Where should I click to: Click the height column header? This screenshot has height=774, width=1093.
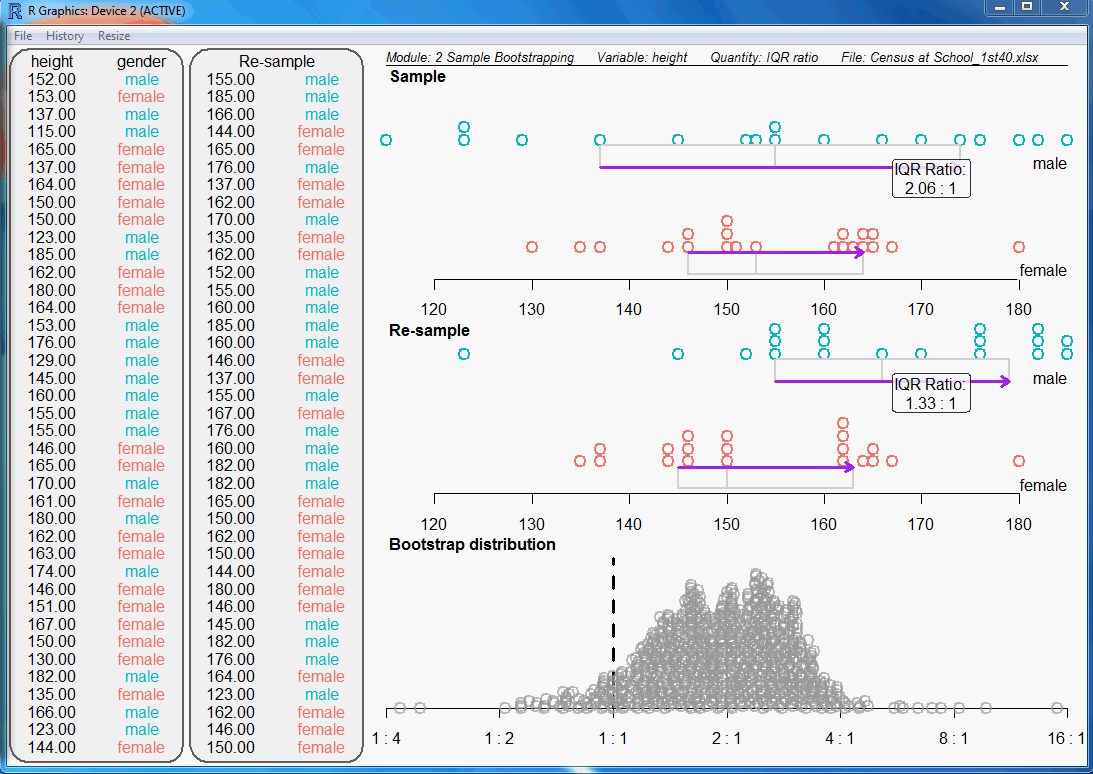pos(52,62)
